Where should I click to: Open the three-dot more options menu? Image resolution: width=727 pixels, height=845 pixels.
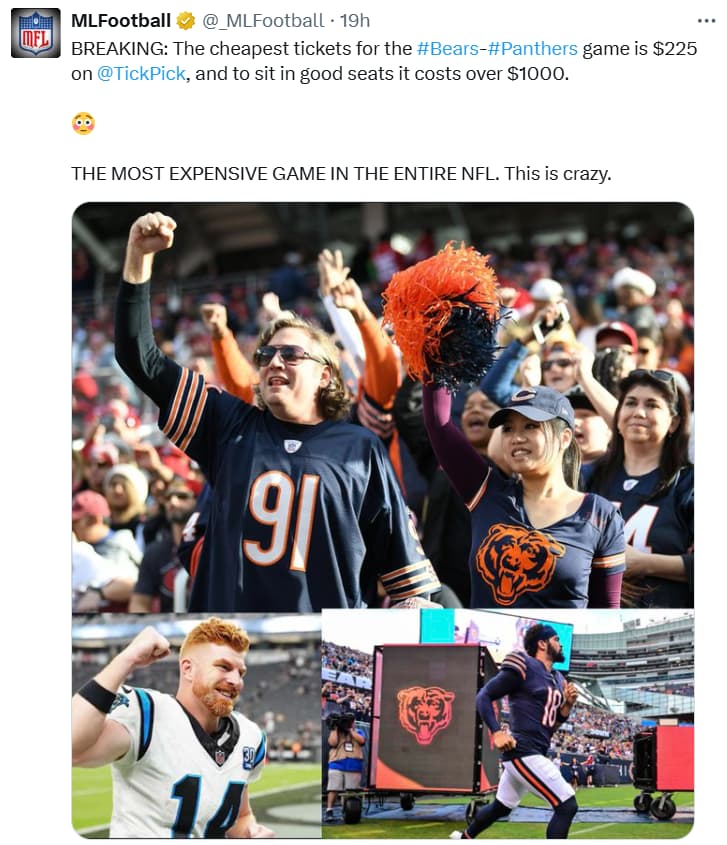point(706,20)
